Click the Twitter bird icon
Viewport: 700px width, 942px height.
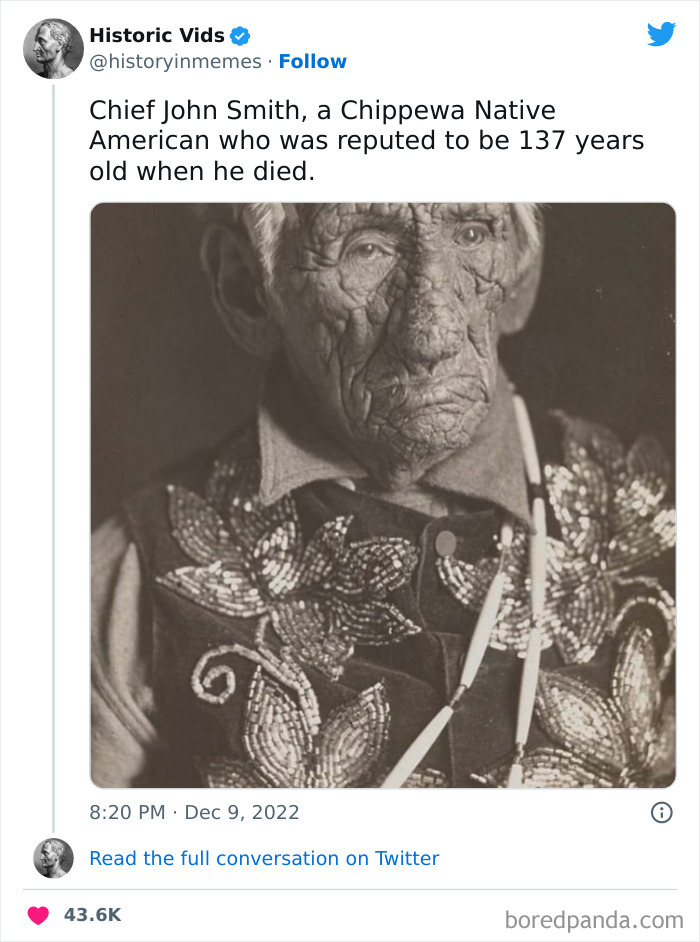tap(662, 33)
